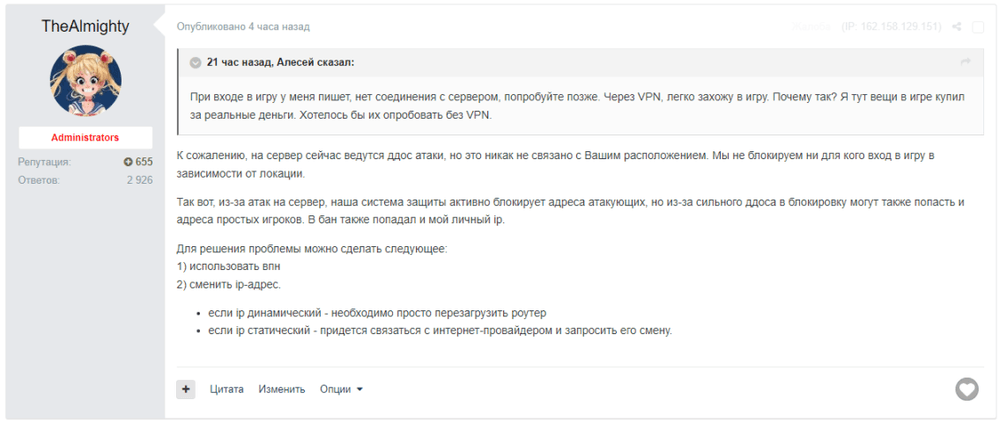Click the quote header '21 час назад, Алесей сказал'
The height and width of the screenshot is (422, 1000).
(x=280, y=62)
